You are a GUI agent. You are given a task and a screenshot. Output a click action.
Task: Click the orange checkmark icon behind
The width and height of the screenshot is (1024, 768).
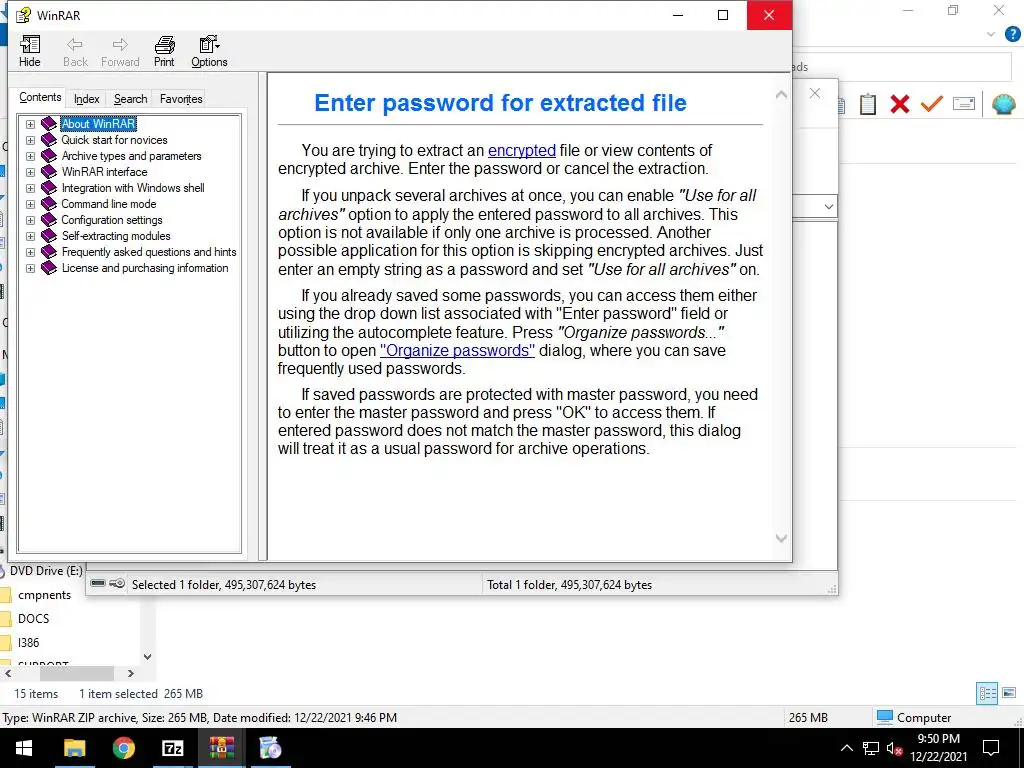coord(931,104)
